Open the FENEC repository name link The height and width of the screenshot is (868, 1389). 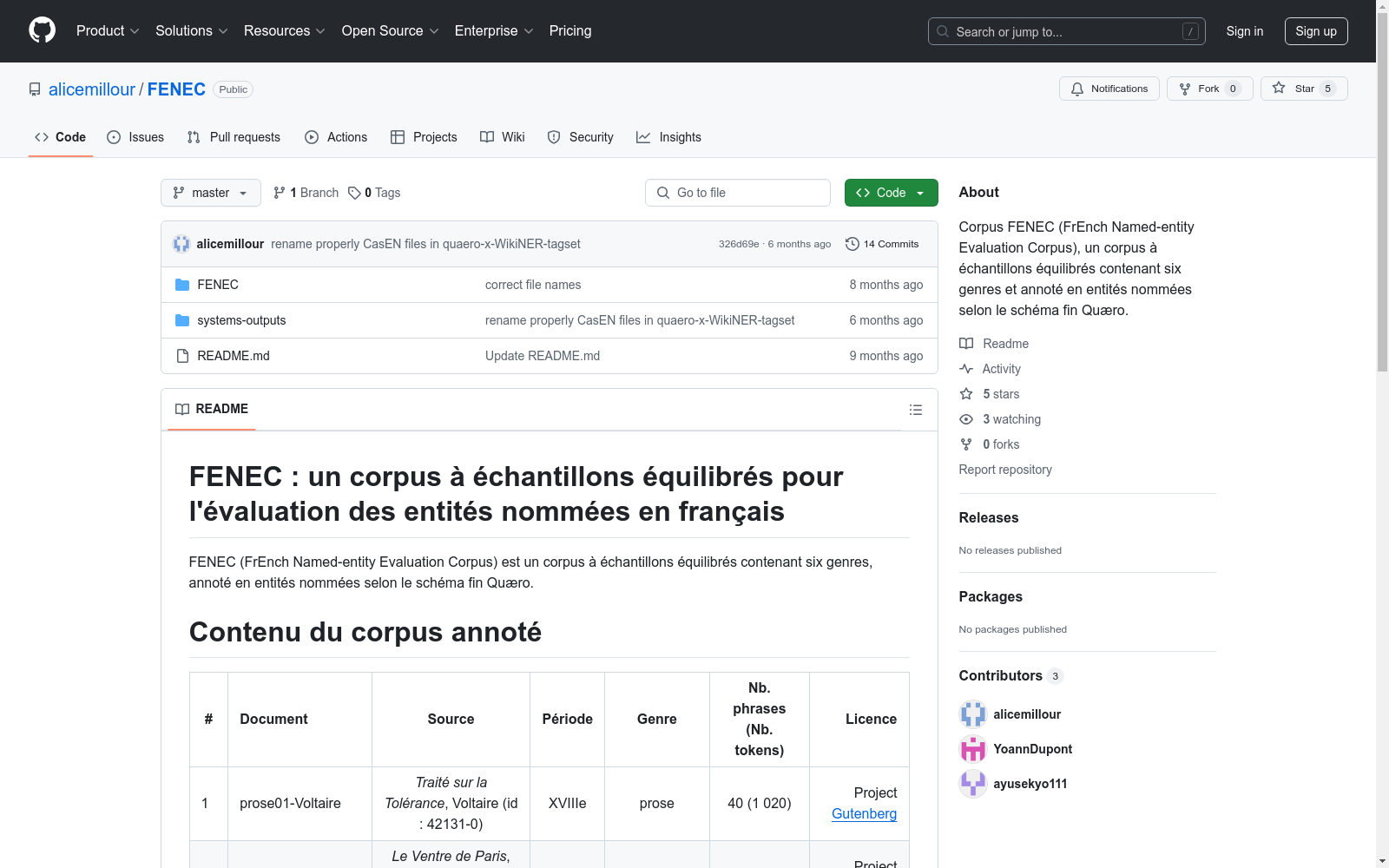pos(176,89)
